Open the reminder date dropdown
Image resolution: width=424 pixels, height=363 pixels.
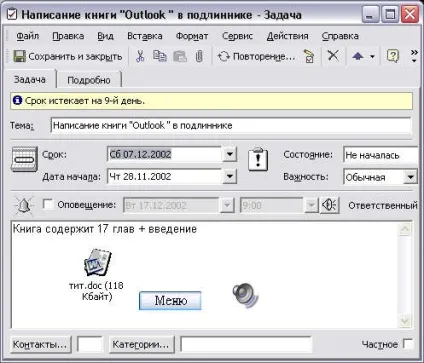tap(227, 205)
